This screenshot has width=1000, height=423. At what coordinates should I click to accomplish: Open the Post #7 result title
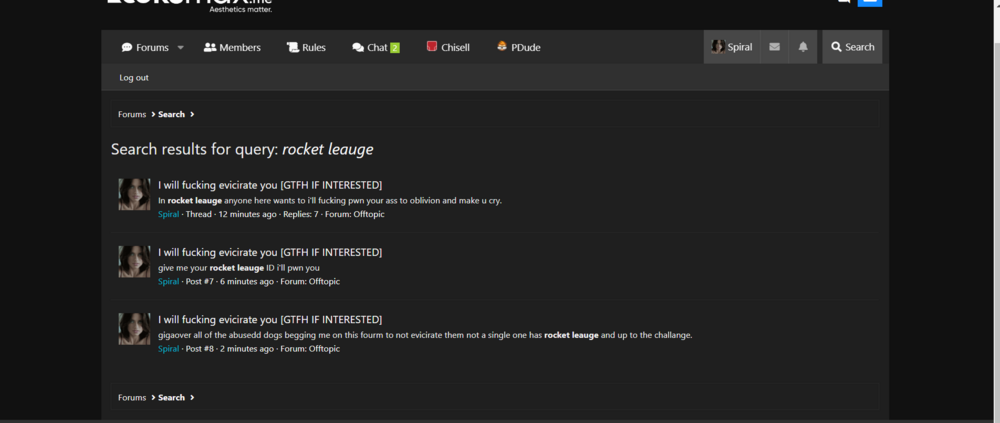[x=270, y=252]
